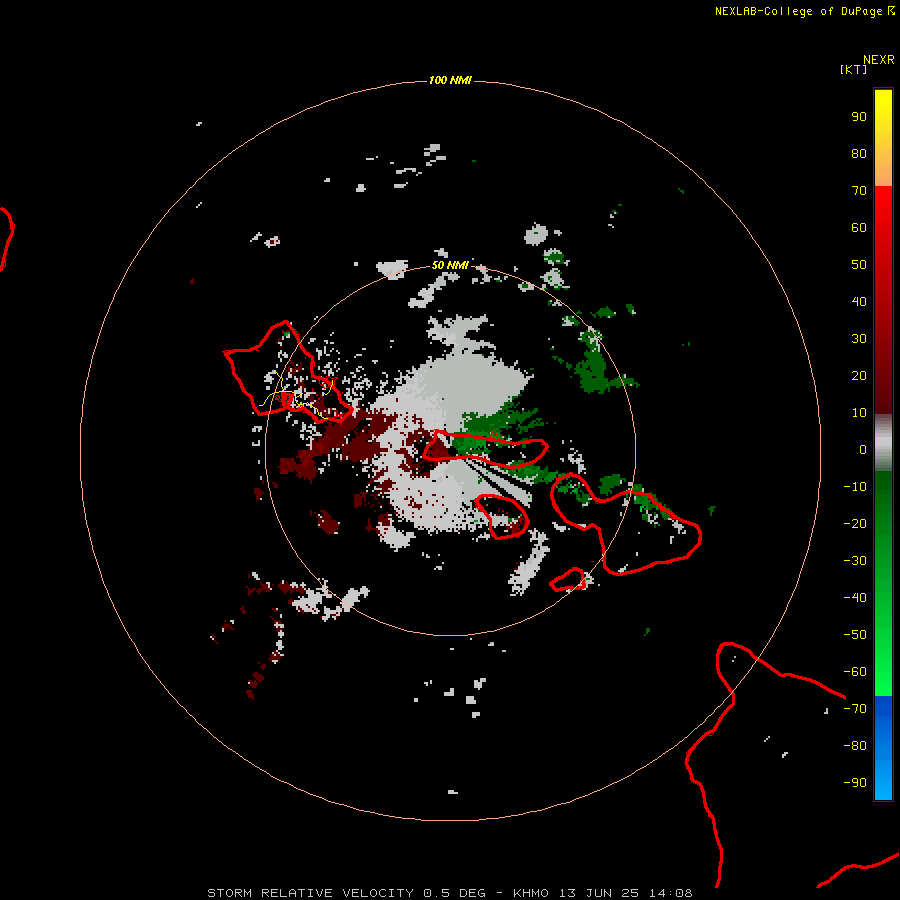900x900 pixels.
Task: Select the -30 scale label
Action: (855, 561)
